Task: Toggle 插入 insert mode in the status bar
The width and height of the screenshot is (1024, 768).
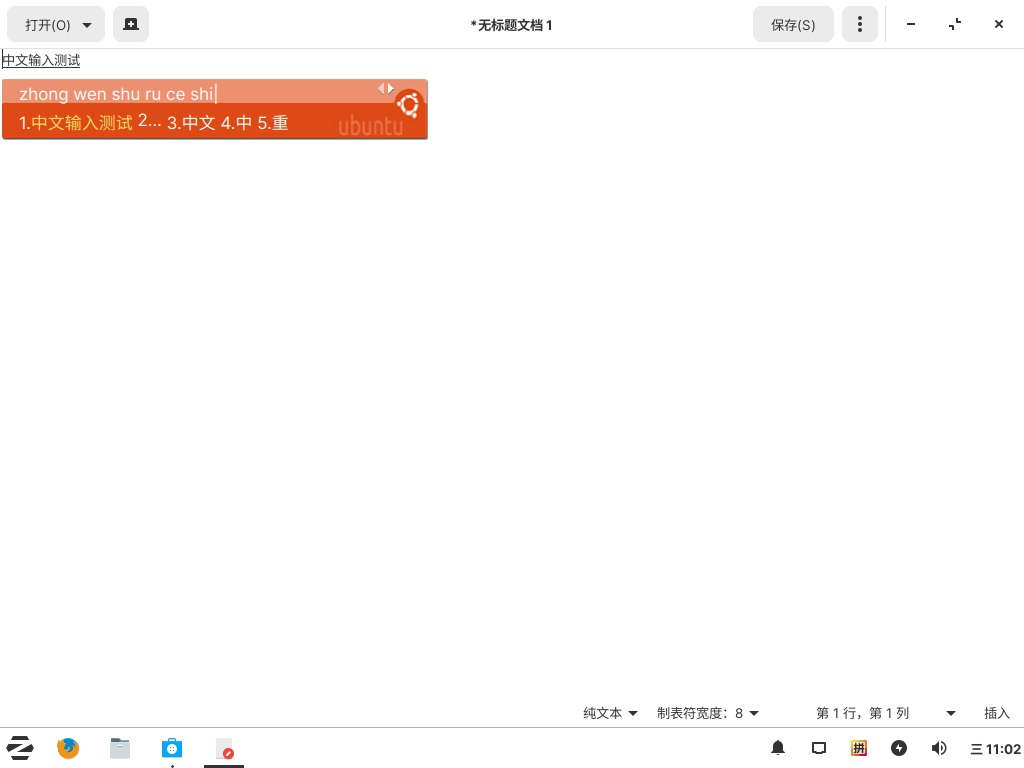Action: (x=996, y=713)
